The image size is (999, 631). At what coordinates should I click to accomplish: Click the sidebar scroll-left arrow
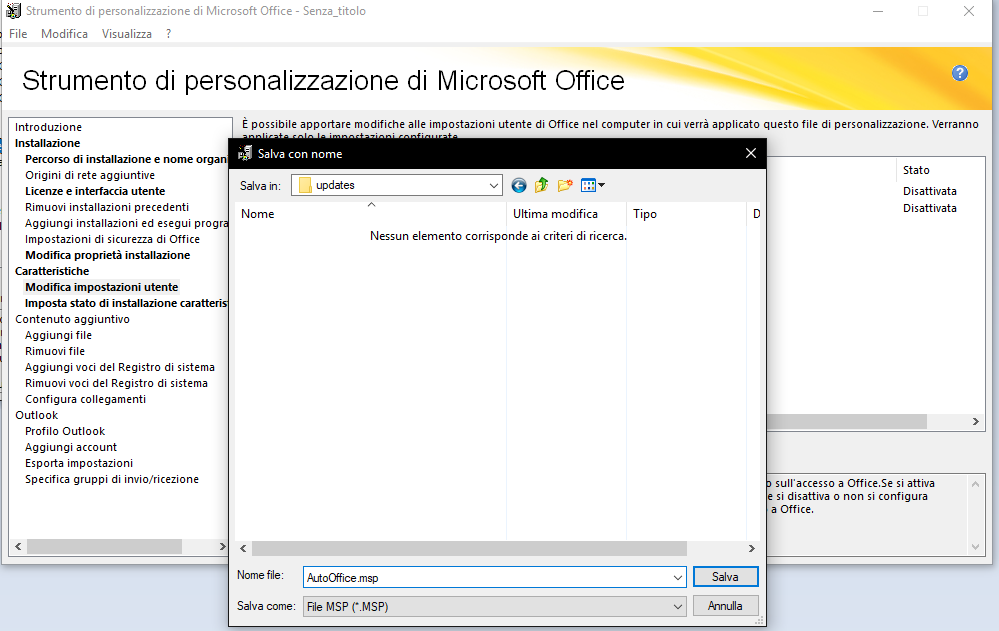coord(18,547)
